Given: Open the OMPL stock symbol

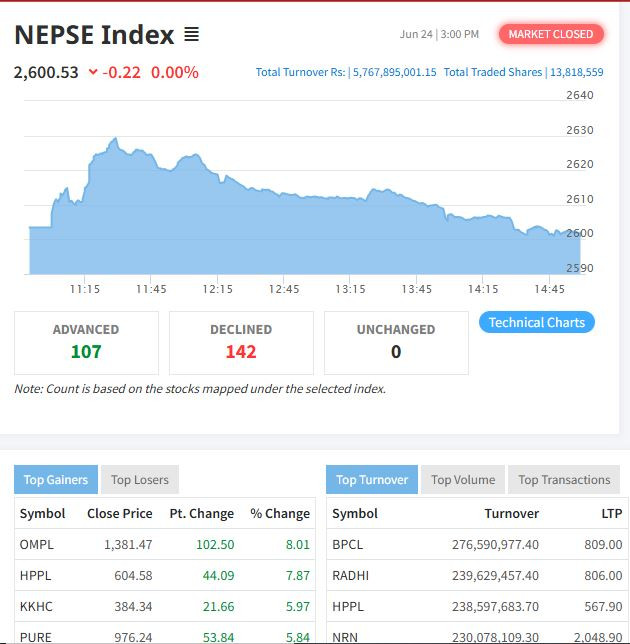Looking at the screenshot, I should pyautogui.click(x=36, y=545).
